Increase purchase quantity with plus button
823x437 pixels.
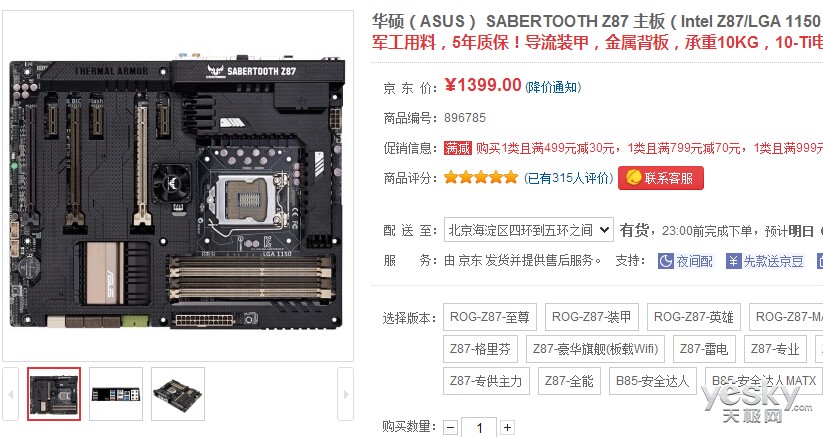click(507, 428)
